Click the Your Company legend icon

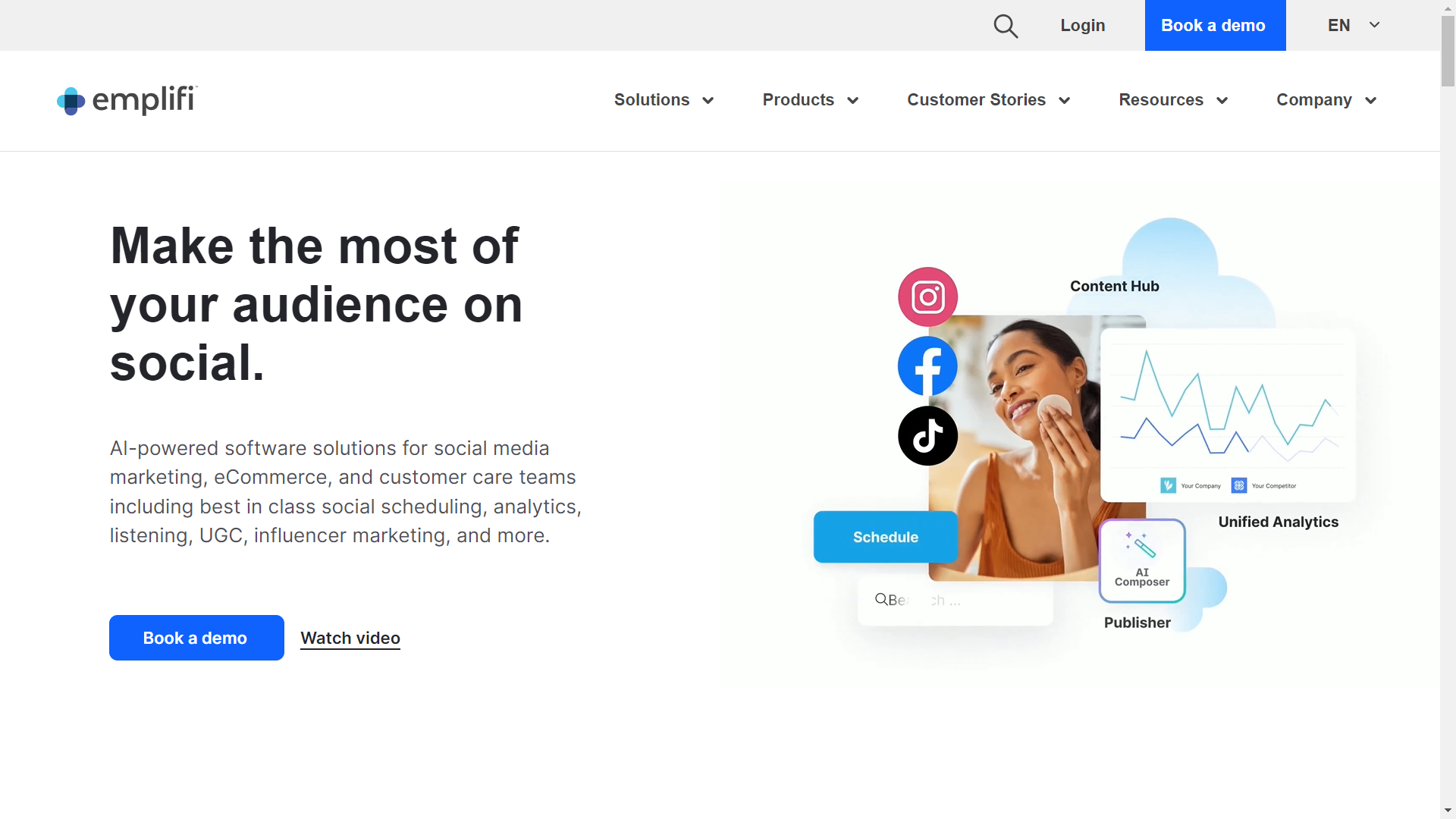click(1168, 485)
